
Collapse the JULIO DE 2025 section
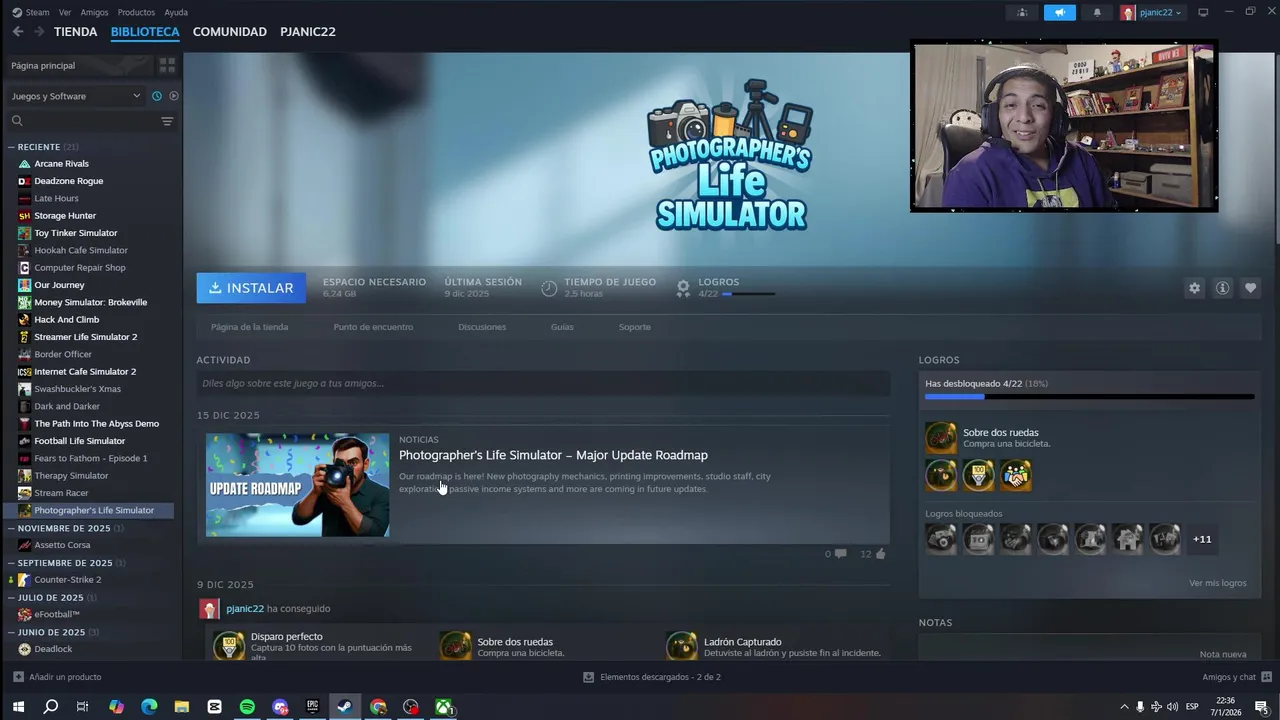pyautogui.click(x=12, y=598)
